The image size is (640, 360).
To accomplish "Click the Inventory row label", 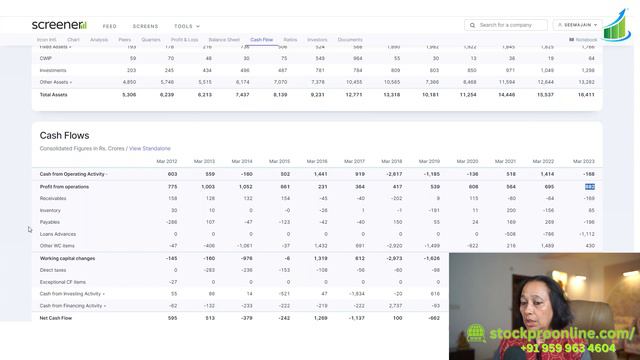I will pyautogui.click(x=50, y=210).
